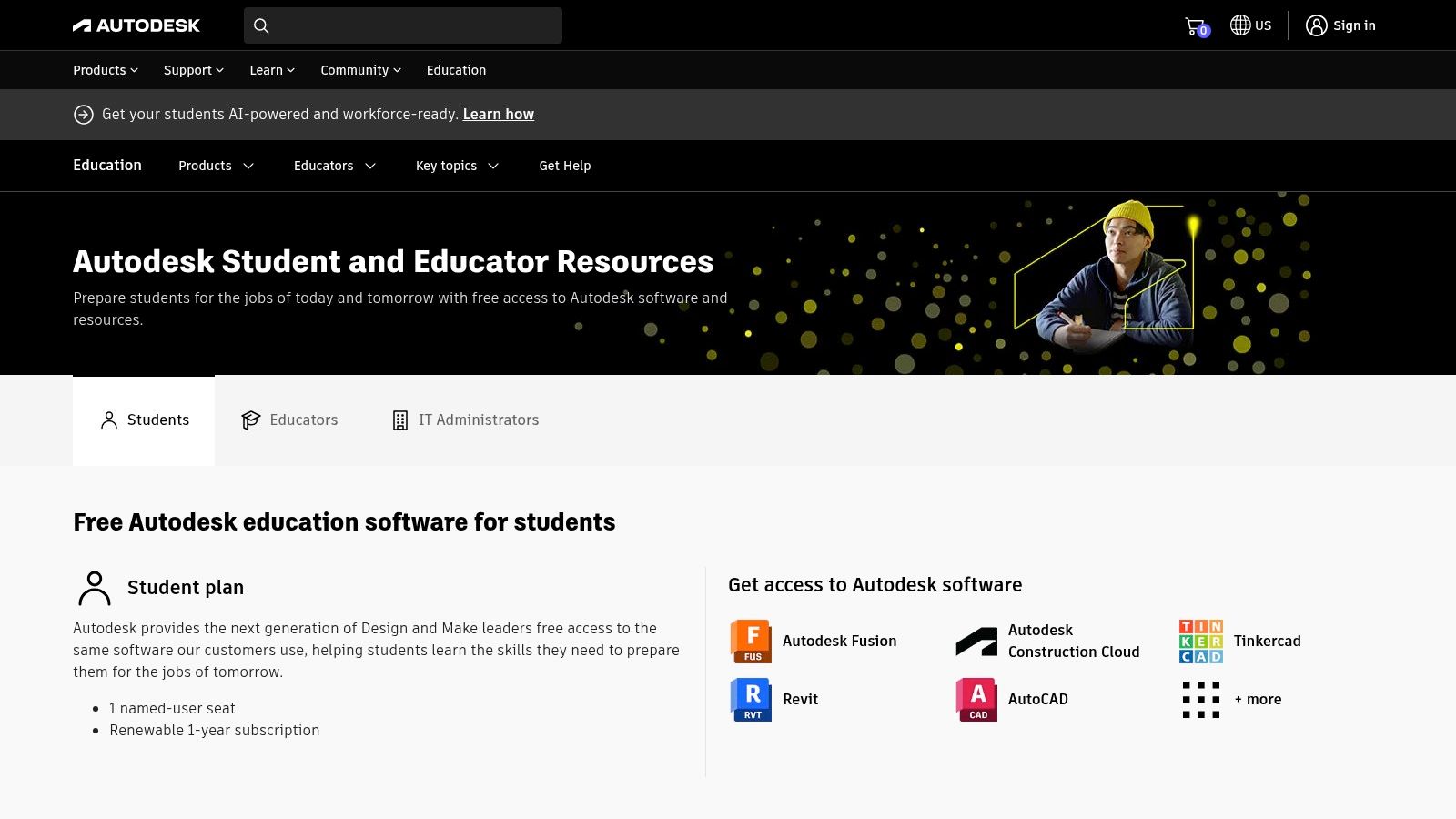
Task: Open the shopping cart icon
Action: click(x=1195, y=26)
